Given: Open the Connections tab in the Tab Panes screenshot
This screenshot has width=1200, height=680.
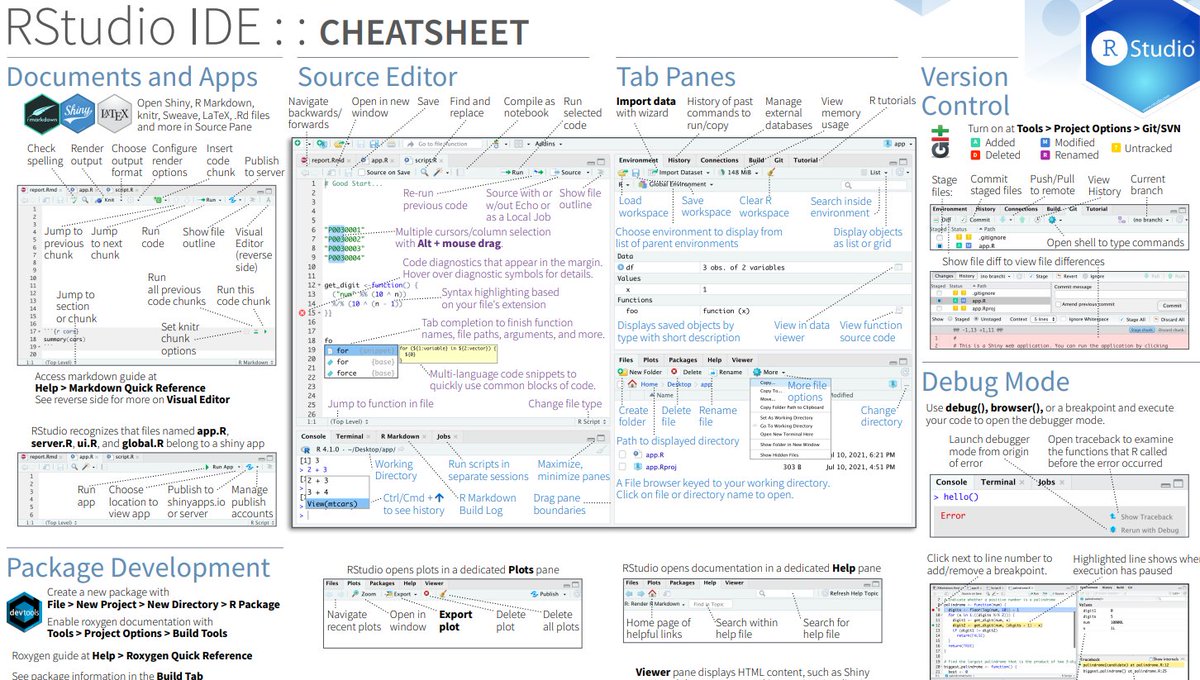Looking at the screenshot, I should pos(719,160).
